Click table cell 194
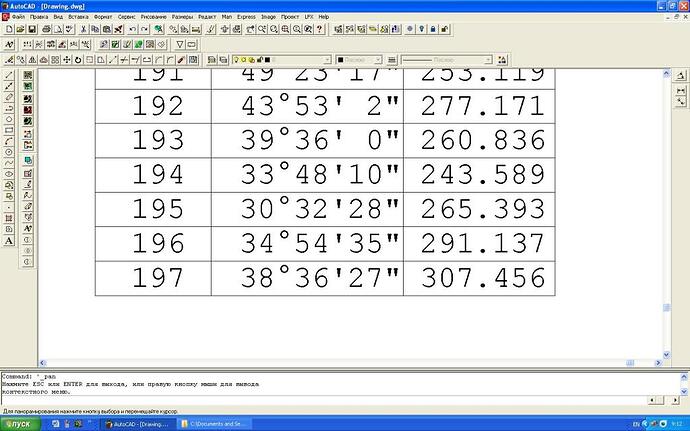Image resolution: width=690 pixels, height=431 pixels. [x=153, y=175]
